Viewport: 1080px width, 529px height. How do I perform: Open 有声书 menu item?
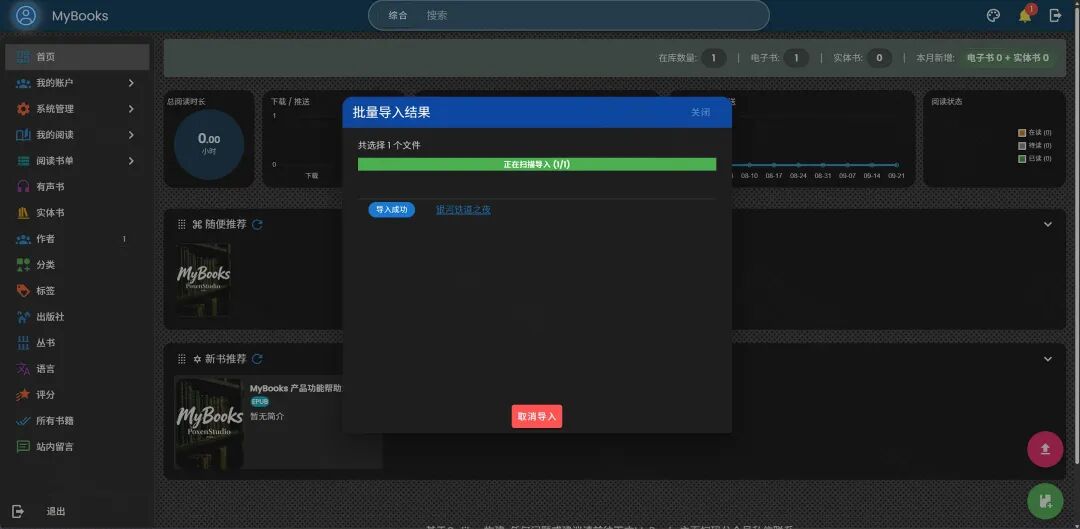pos(77,187)
